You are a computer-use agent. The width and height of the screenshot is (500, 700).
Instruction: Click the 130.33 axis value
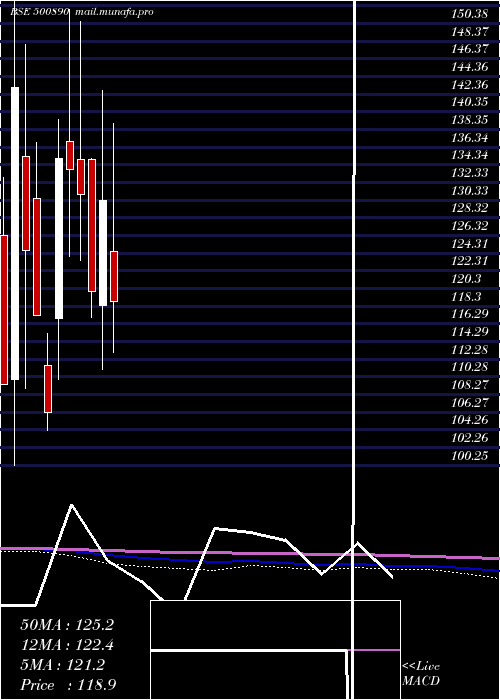click(470, 191)
